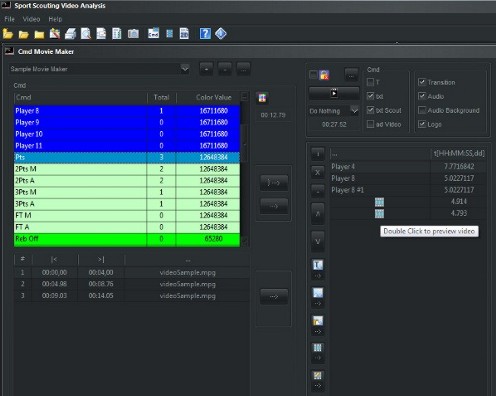Image resolution: width=496 pixels, height=396 pixels.
Task: Enable the 'T' checkbox under Cmd
Action: click(370, 82)
